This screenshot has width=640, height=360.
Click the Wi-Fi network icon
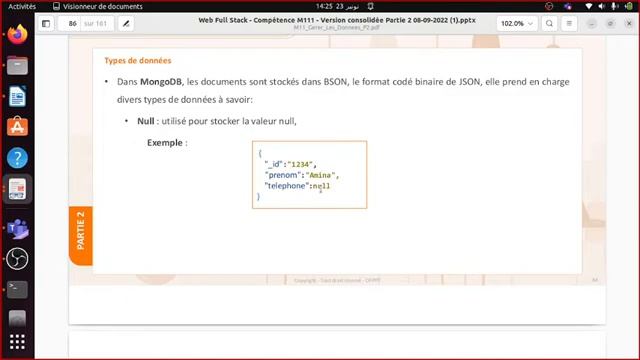tap(589, 6)
